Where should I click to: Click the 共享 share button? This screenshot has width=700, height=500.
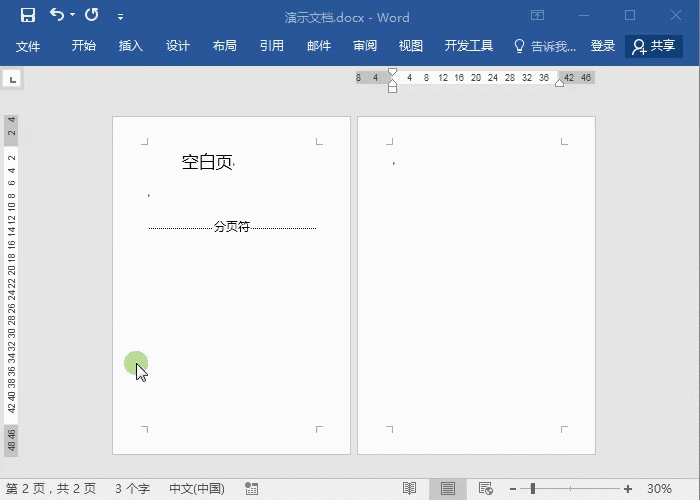(x=654, y=46)
